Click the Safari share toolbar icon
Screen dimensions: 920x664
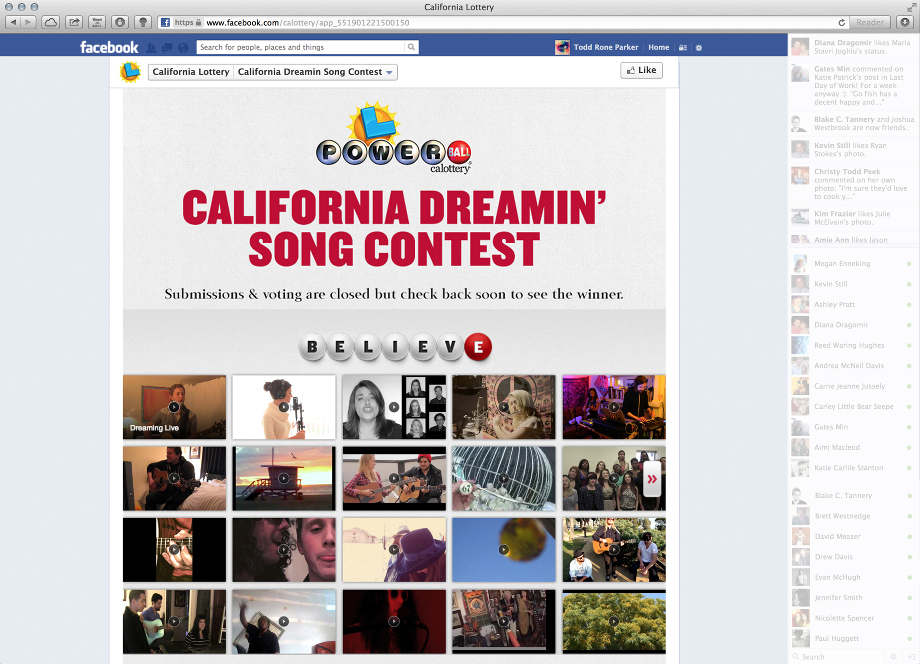pyautogui.click(x=74, y=22)
